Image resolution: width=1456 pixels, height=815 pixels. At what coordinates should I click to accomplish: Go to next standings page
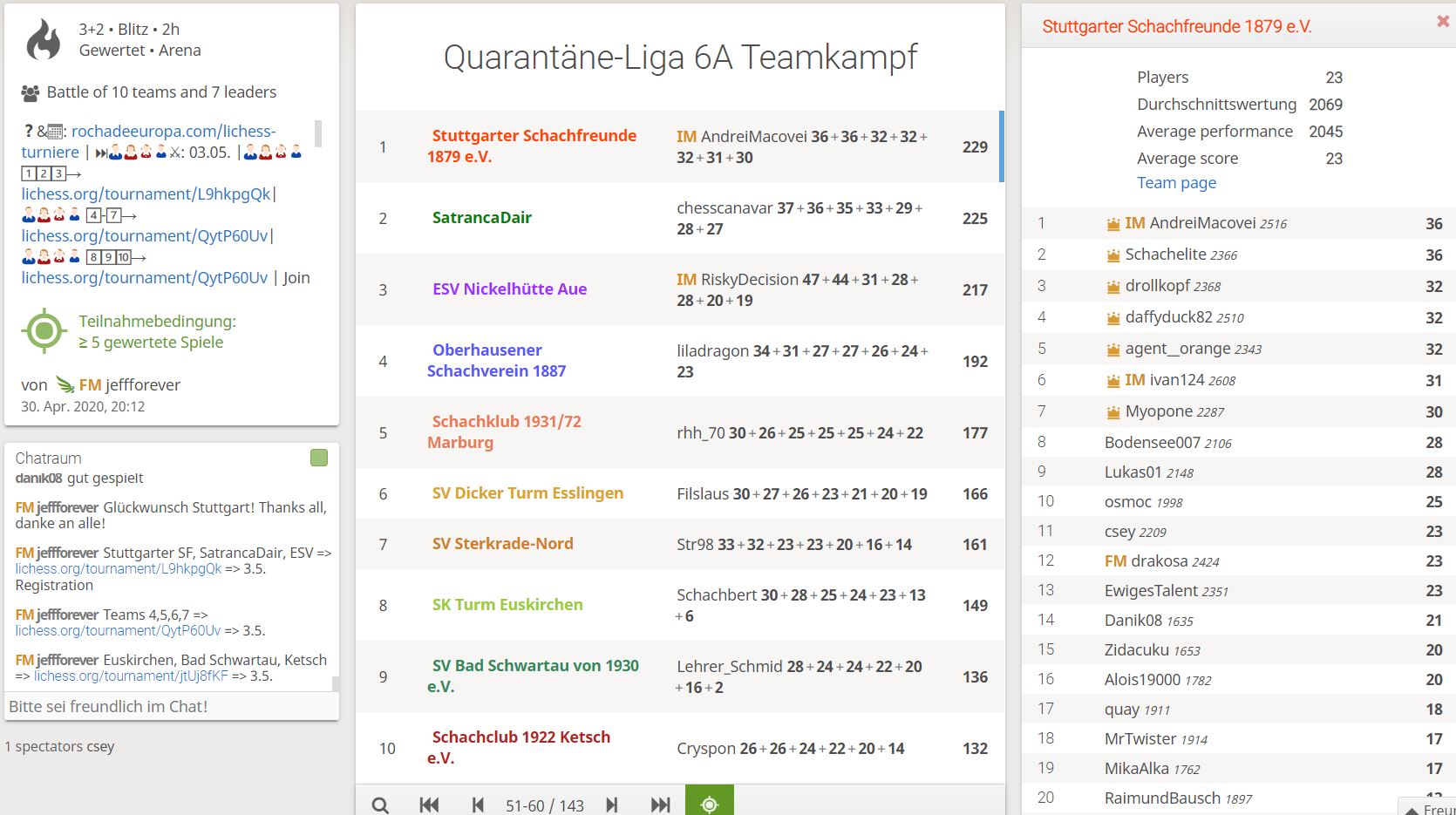click(x=612, y=805)
